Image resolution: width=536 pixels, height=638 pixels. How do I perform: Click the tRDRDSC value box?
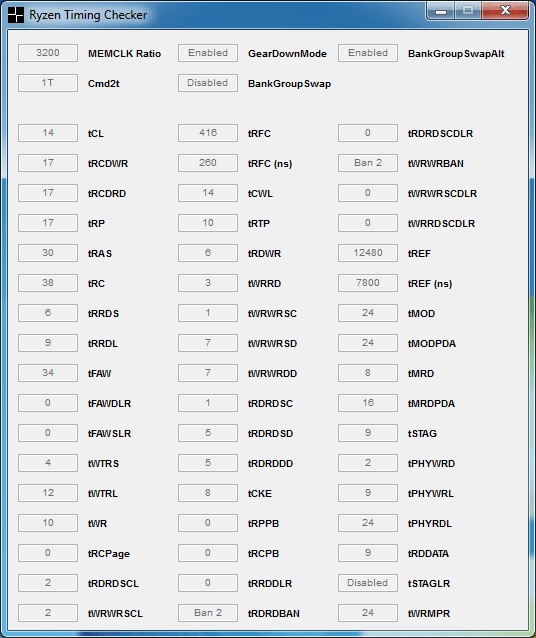coord(208,403)
